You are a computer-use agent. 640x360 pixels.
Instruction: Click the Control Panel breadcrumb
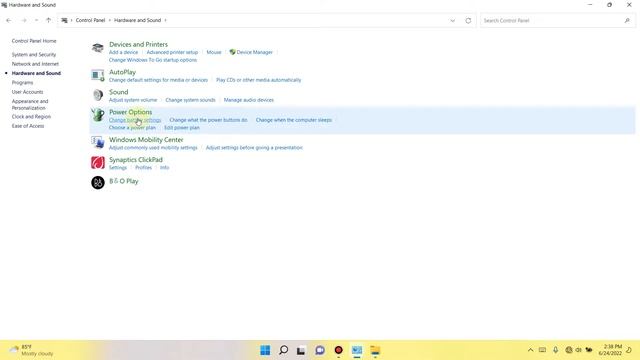click(x=90, y=20)
